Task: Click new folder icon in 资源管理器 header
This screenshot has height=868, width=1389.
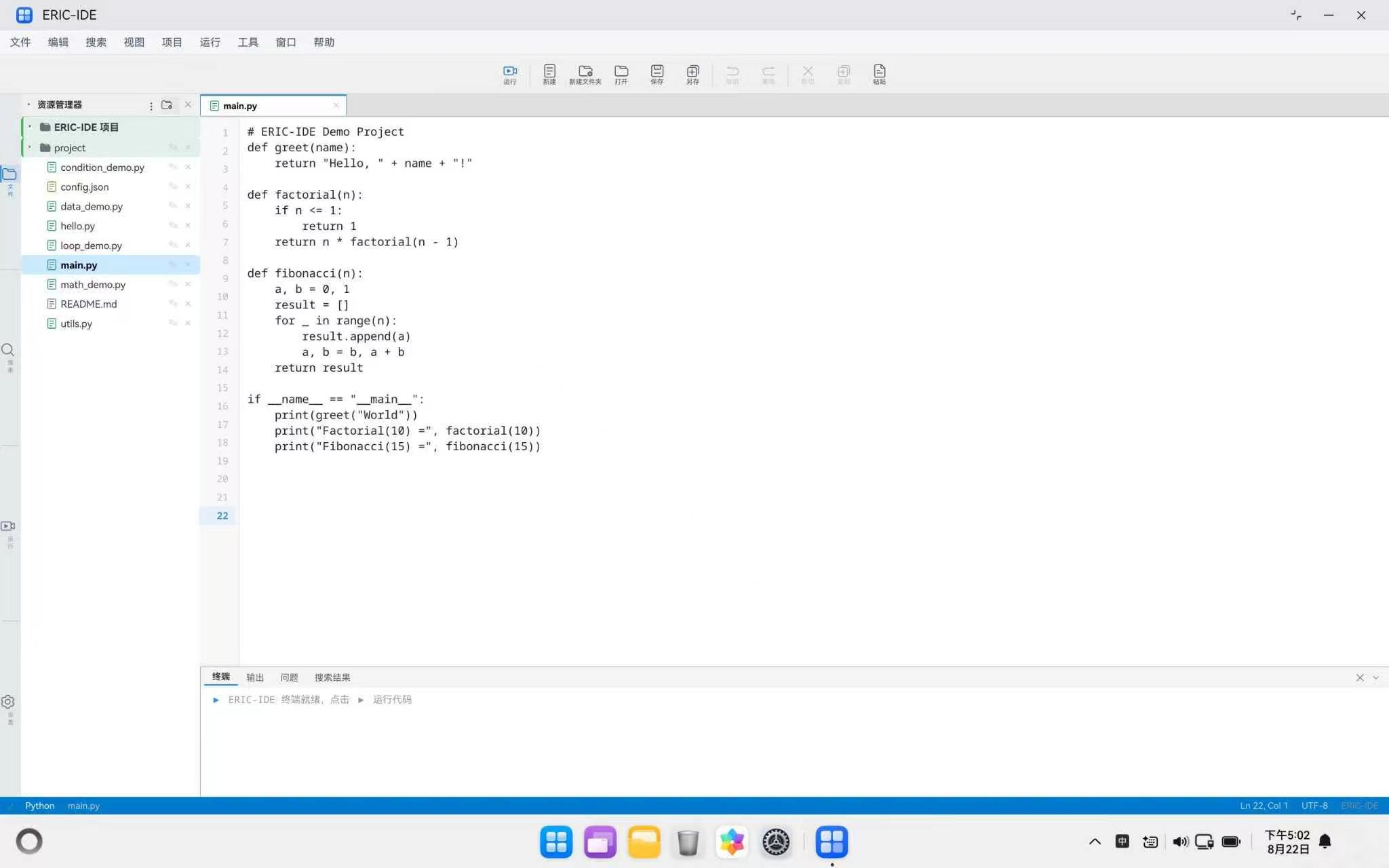Action: (167, 105)
